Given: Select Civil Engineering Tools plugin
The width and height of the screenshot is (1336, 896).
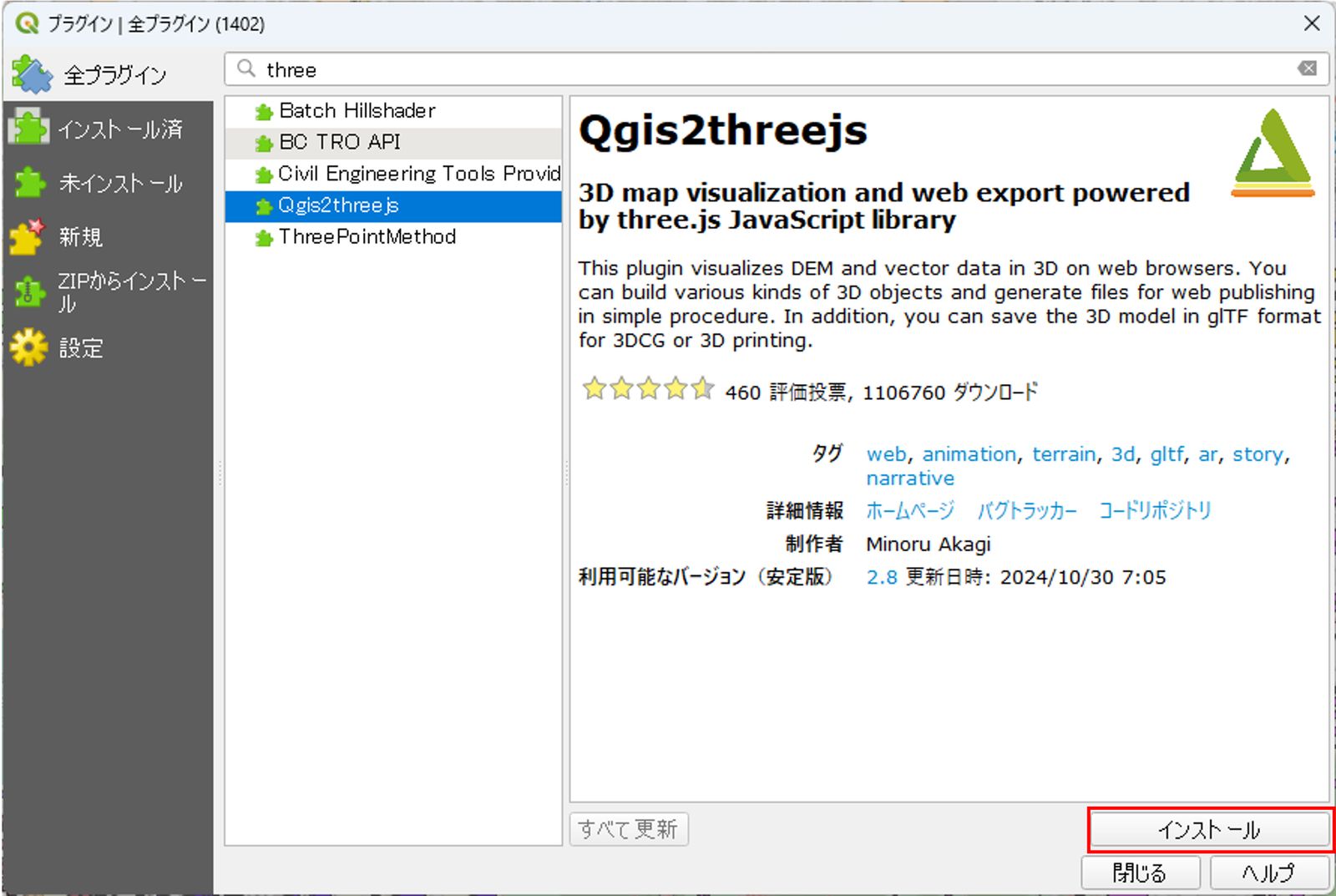Looking at the screenshot, I should coord(393,174).
